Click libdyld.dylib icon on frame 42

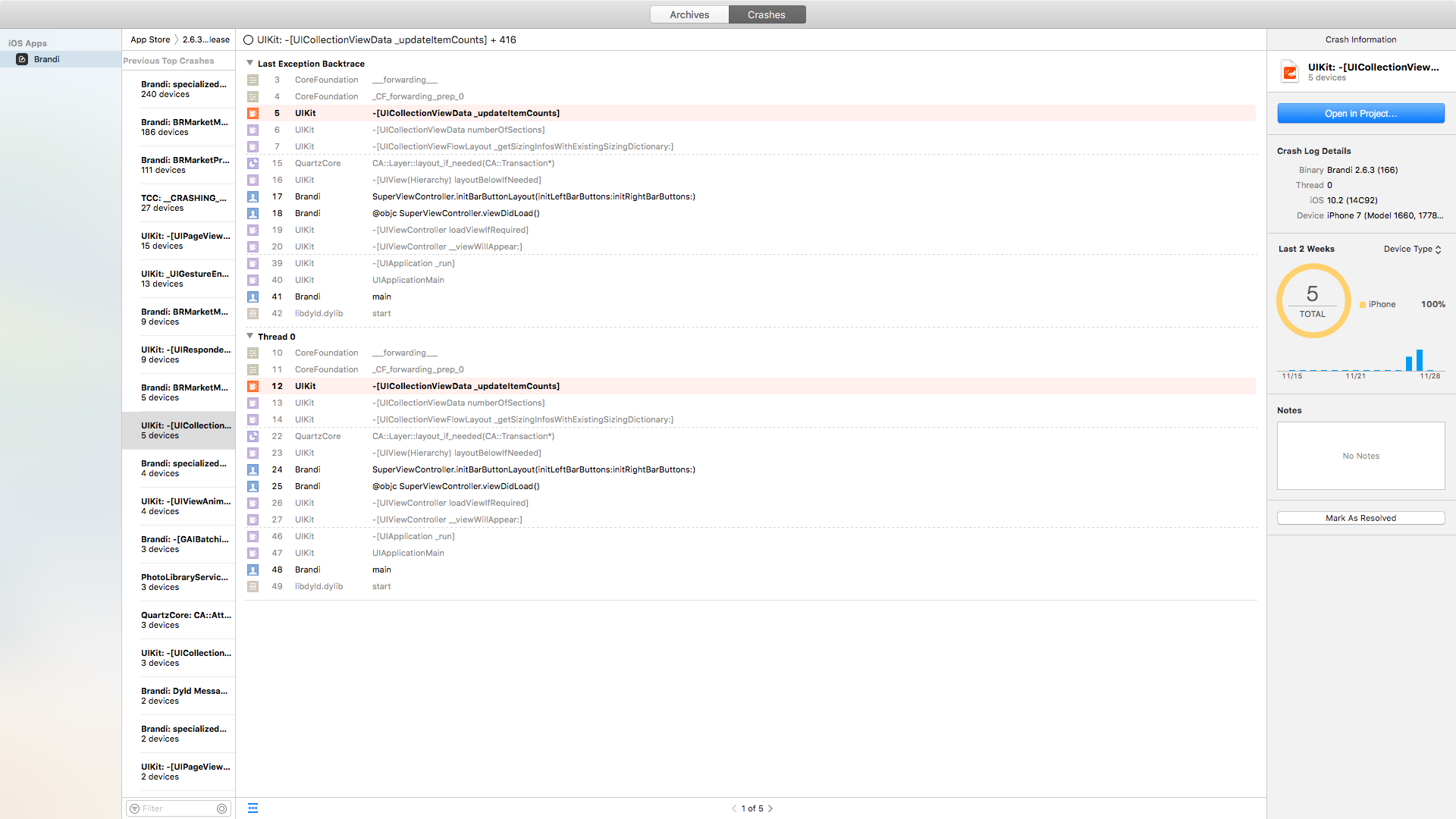coord(253,313)
